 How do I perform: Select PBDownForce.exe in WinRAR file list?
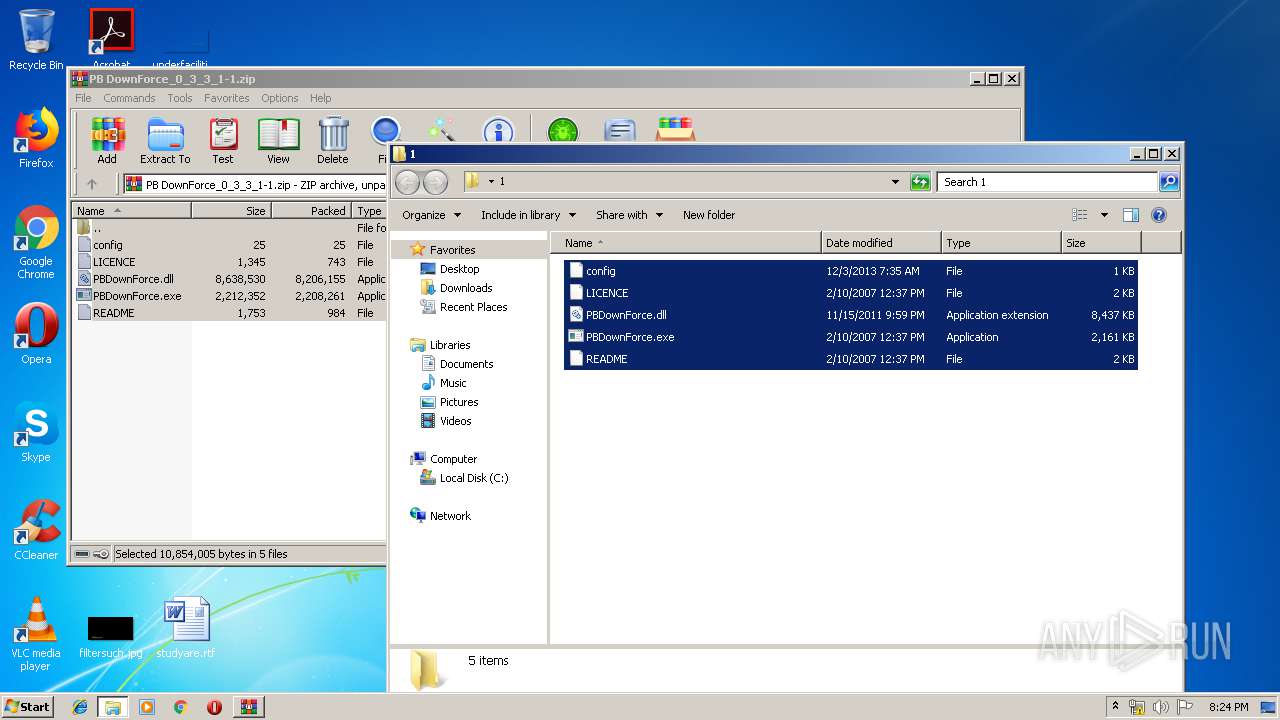pyautogui.click(x=230, y=296)
